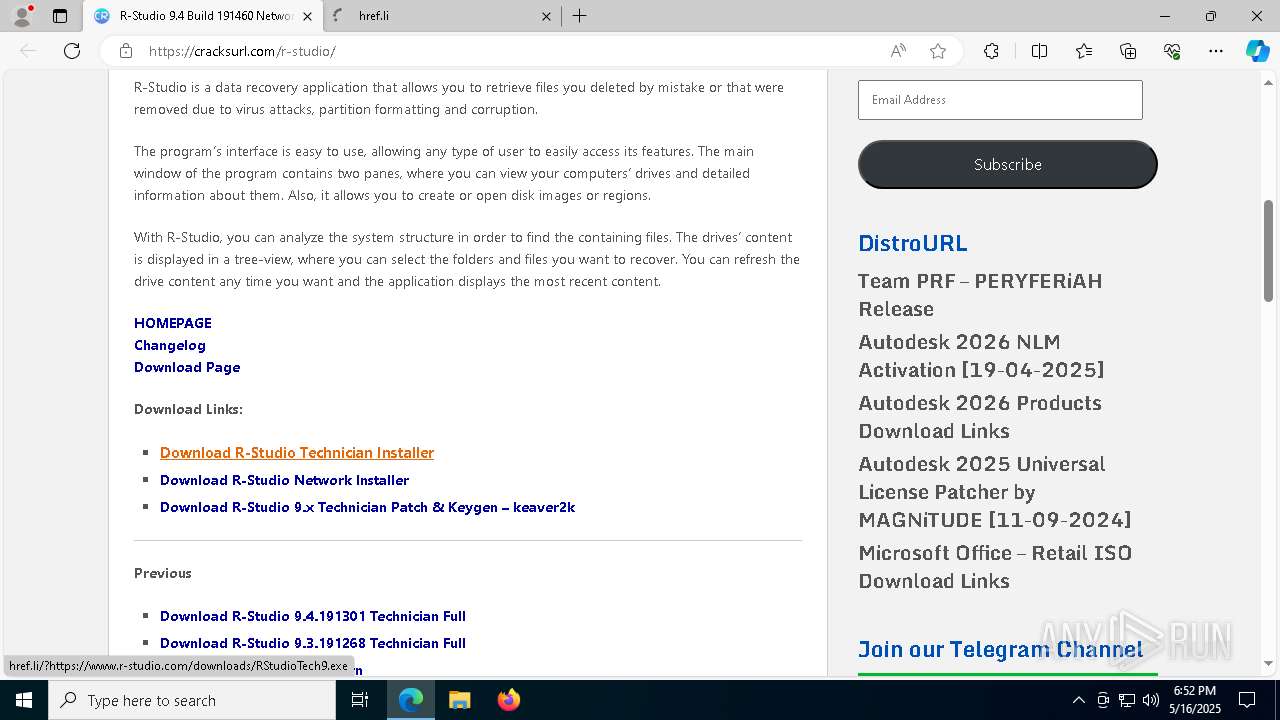Toggle Split screen view
Screen dimensions: 1280x720
pos(1039,51)
